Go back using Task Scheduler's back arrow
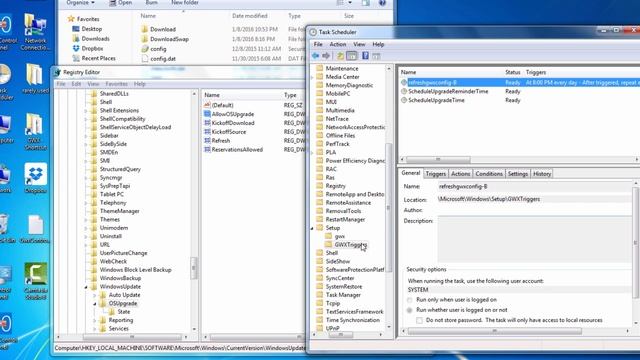Viewport: 640px width, 360px height. pos(316,56)
